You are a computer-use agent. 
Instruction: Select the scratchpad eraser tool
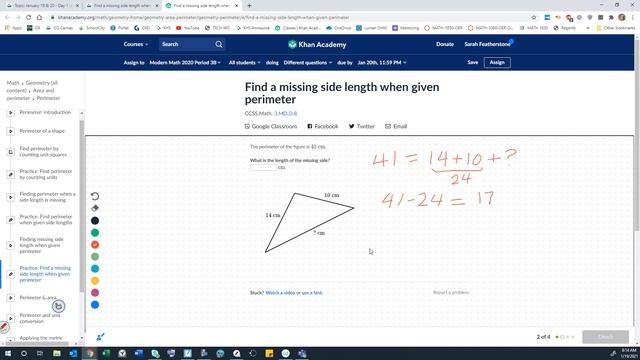95,208
